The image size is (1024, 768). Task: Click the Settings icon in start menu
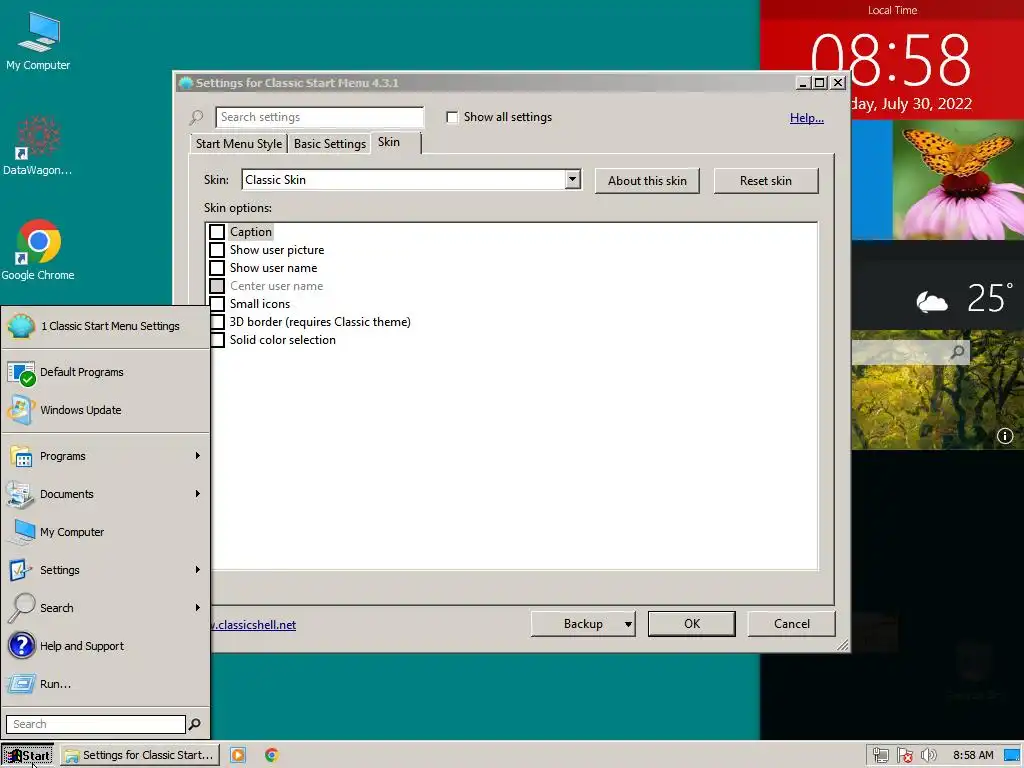tap(20, 570)
